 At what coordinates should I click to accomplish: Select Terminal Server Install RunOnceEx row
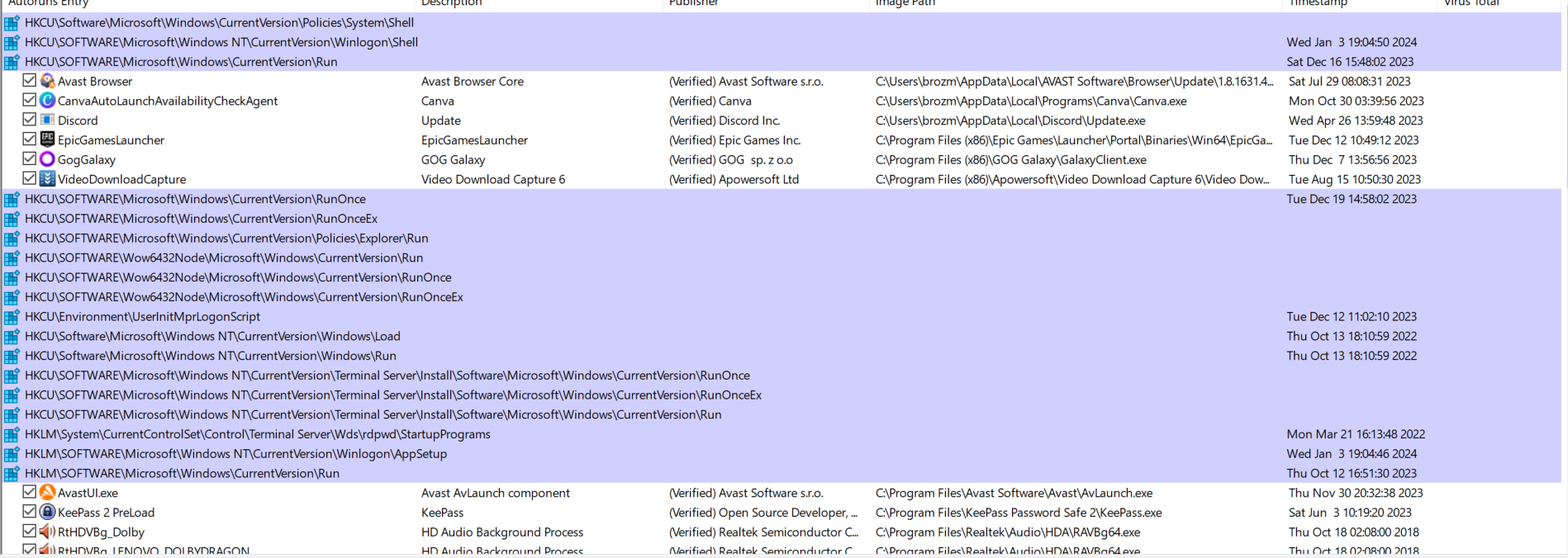pos(782,395)
